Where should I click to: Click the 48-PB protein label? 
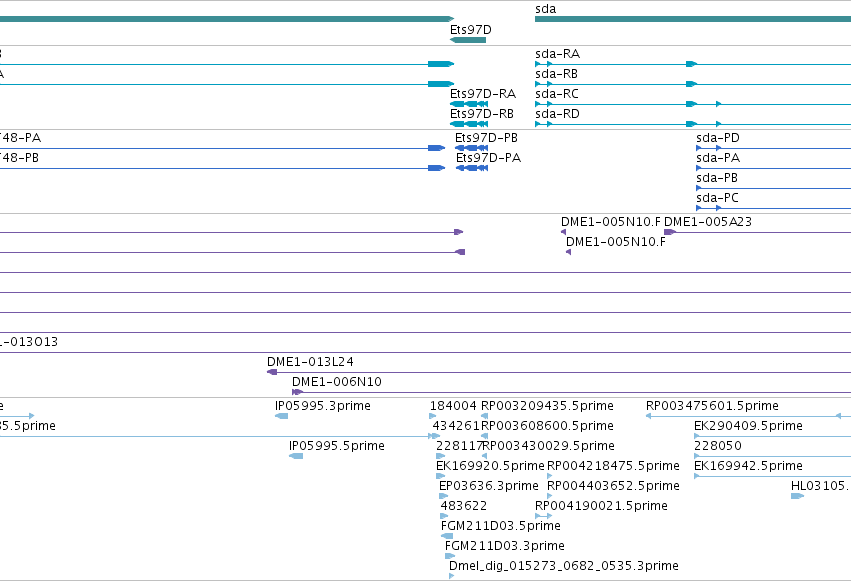point(20,158)
